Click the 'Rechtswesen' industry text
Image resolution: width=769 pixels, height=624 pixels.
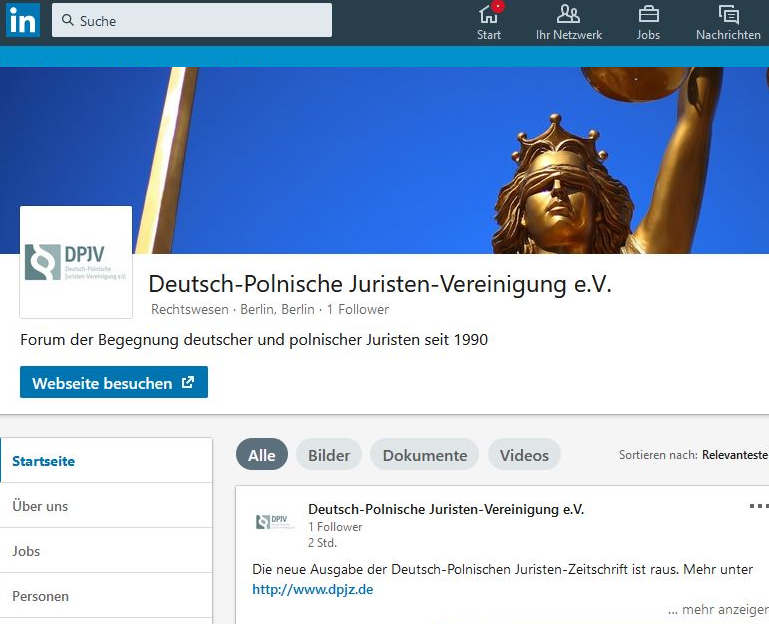[189, 310]
